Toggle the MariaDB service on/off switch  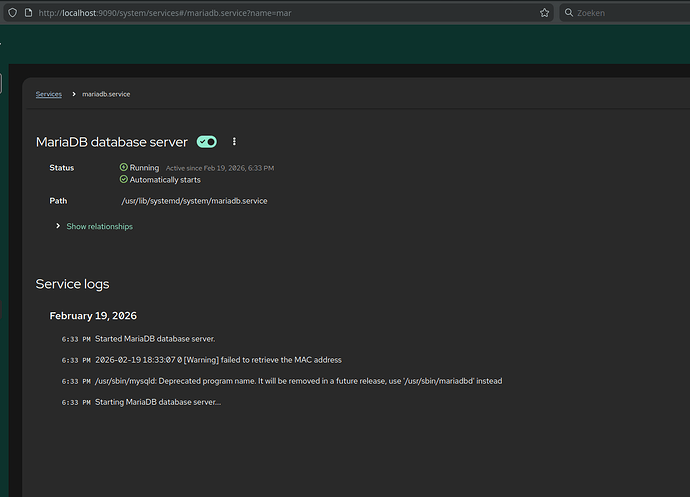(207, 142)
